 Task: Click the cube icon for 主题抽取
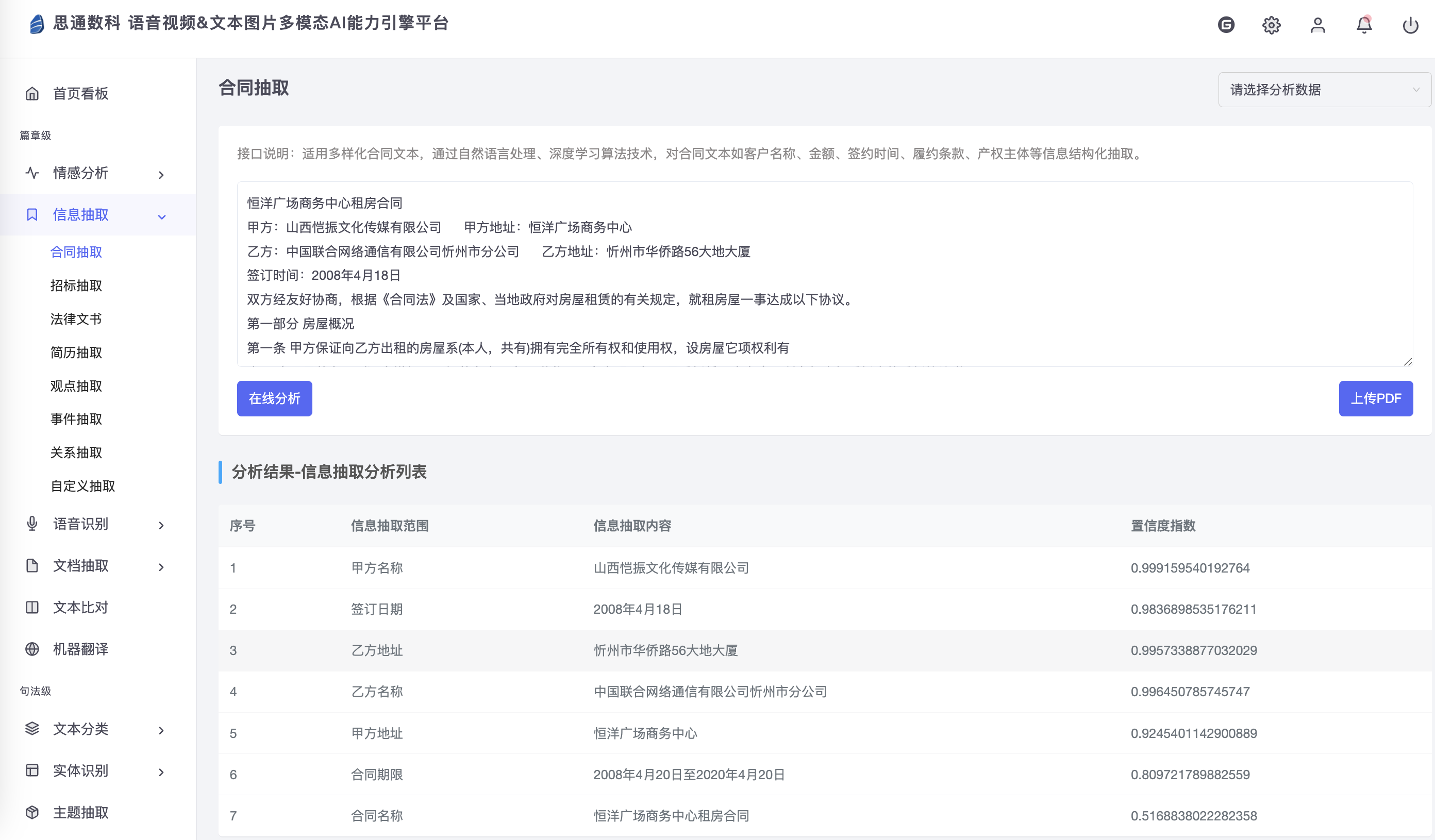(32, 812)
